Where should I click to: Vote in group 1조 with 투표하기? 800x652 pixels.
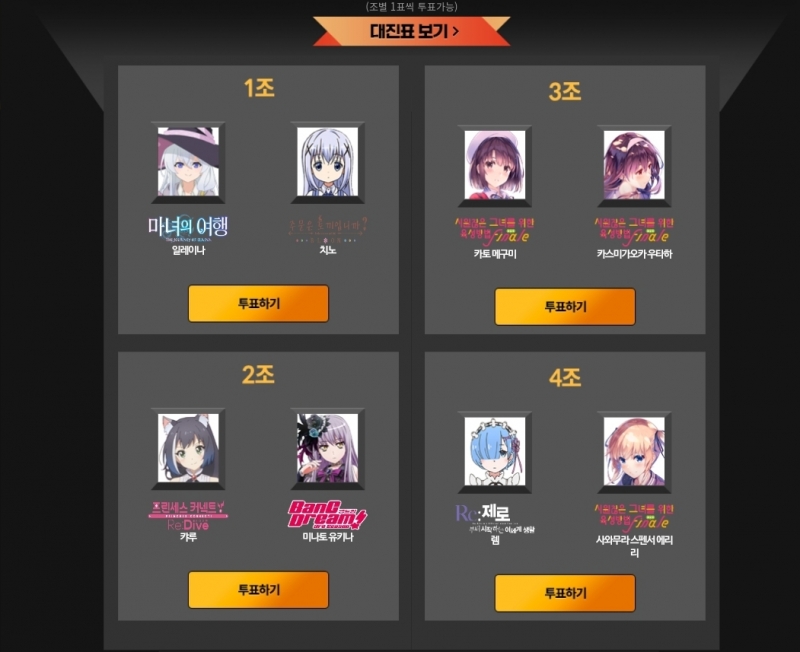259,304
